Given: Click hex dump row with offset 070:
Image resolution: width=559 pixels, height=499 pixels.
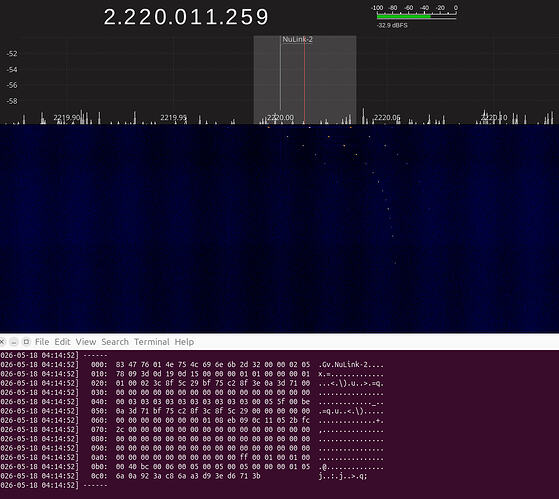Looking at the screenshot, I should point(192,429).
